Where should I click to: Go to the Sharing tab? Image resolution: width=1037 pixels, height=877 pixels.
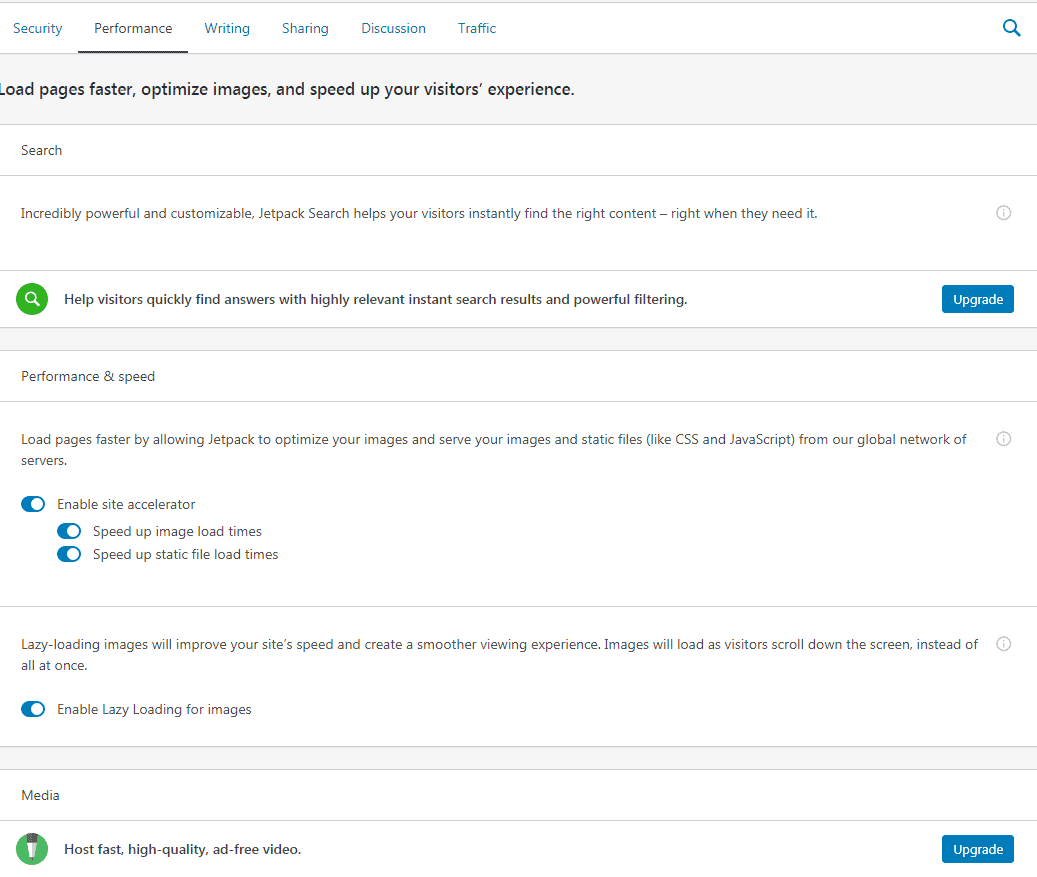(x=305, y=28)
